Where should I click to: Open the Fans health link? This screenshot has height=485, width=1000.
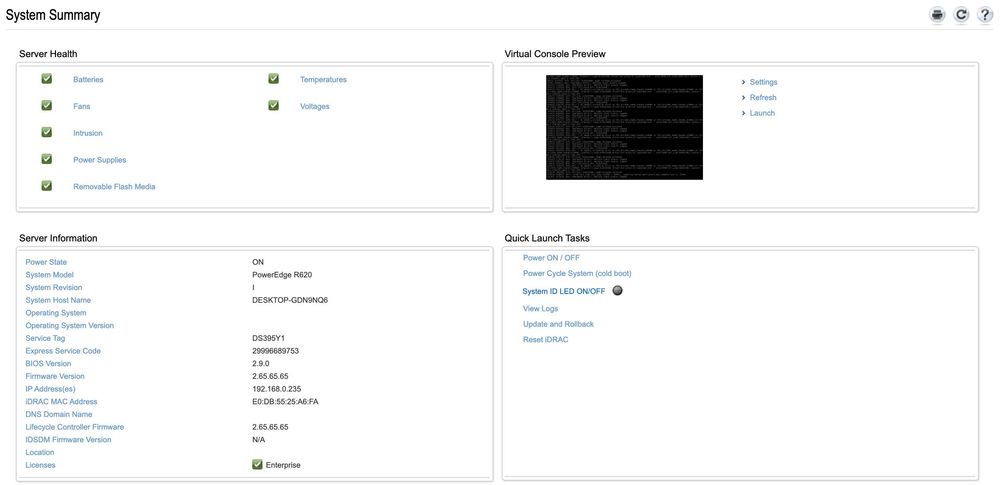click(82, 107)
